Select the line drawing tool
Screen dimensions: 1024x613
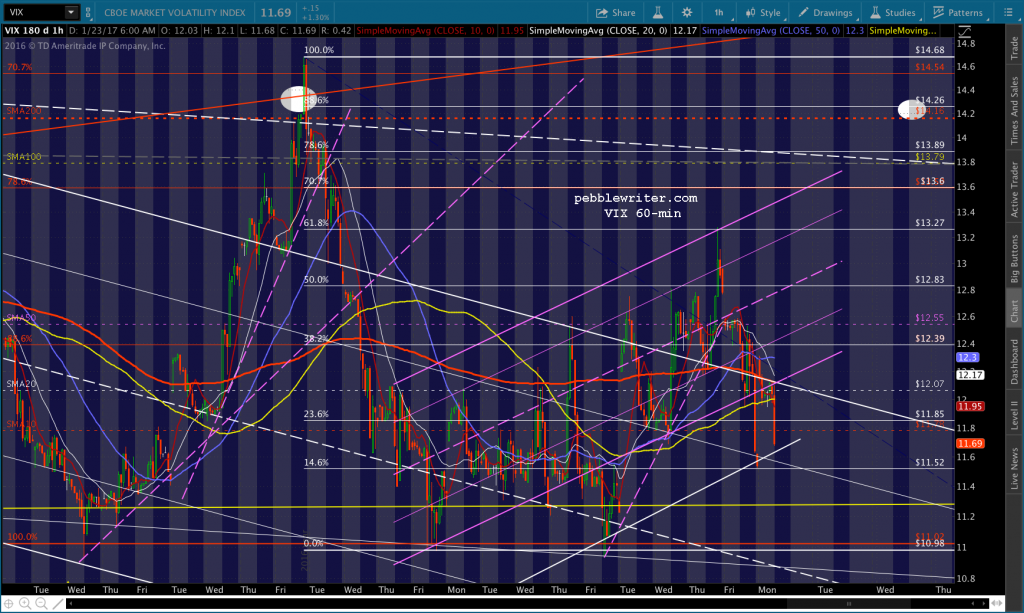point(57,604)
